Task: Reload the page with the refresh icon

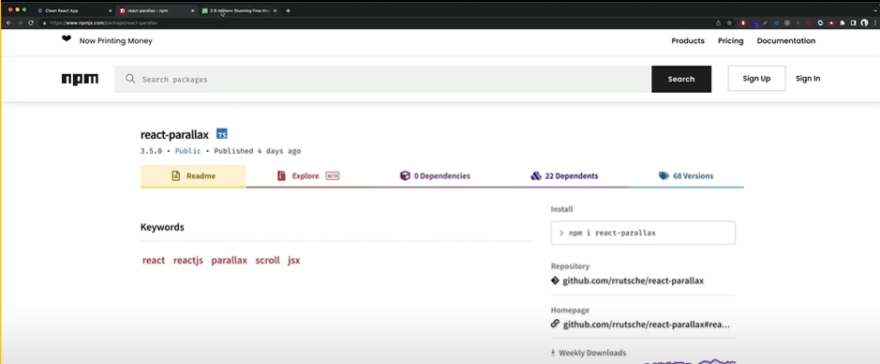Action: point(31,23)
